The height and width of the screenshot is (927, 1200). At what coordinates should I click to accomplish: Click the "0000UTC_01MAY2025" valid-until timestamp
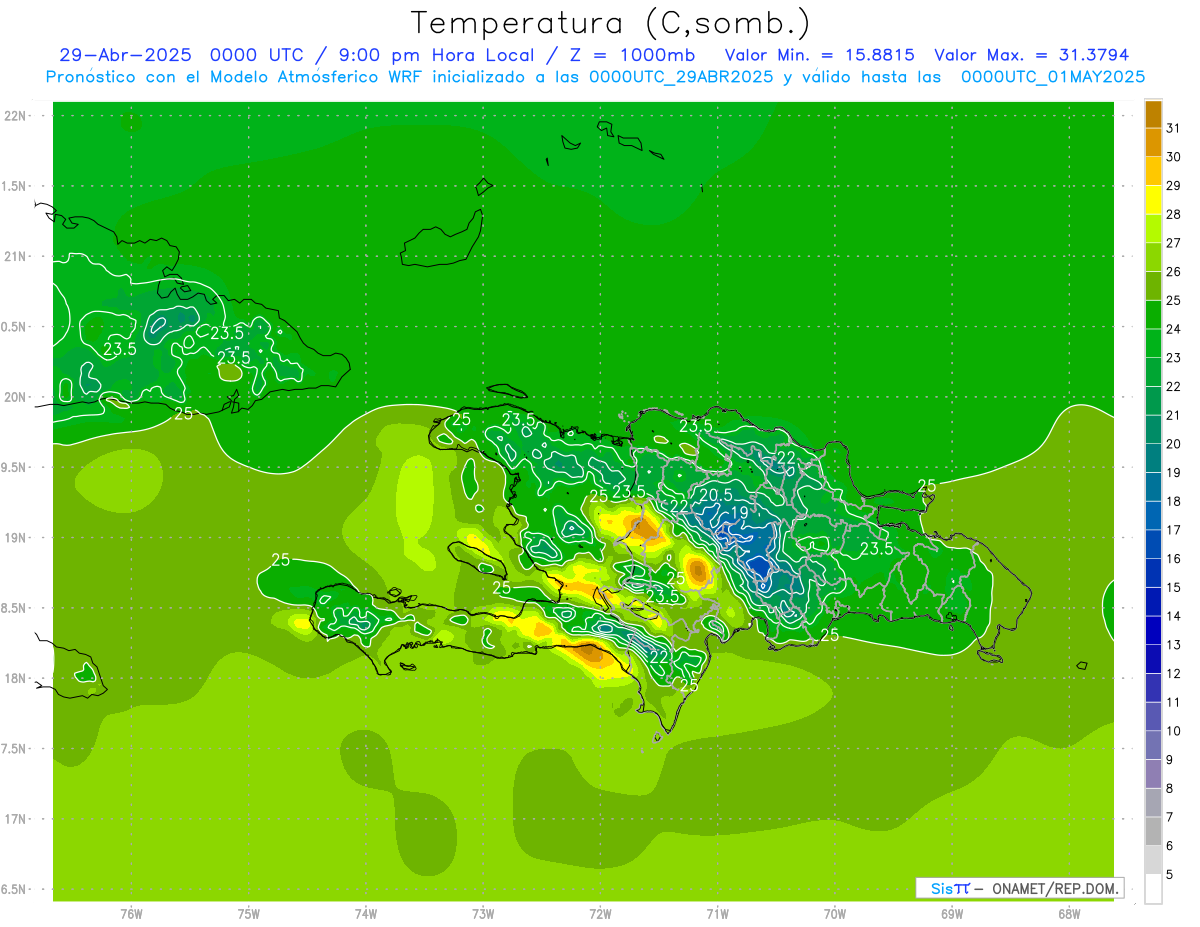point(1053,77)
